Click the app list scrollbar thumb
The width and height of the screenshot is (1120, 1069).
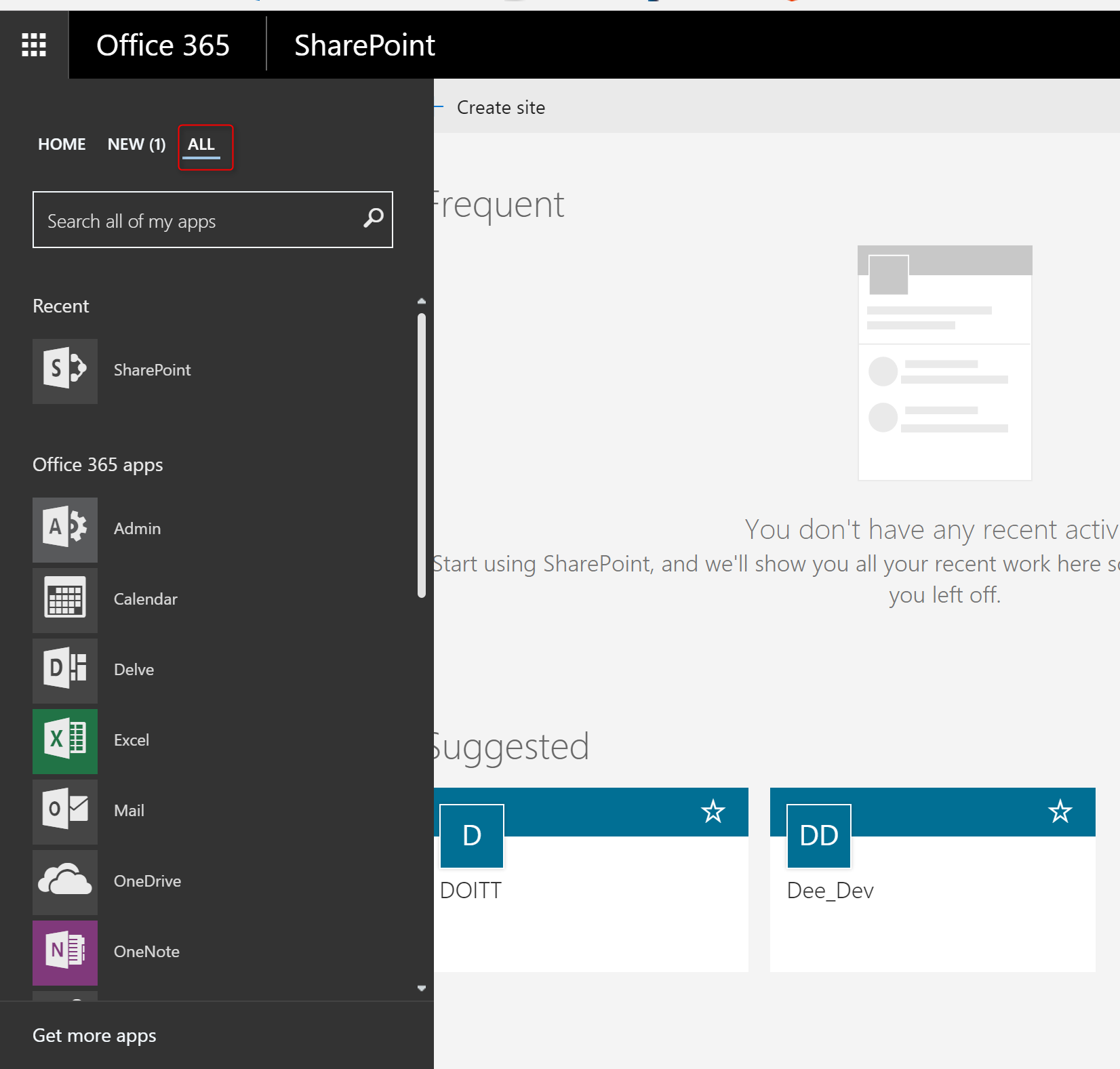[422, 455]
